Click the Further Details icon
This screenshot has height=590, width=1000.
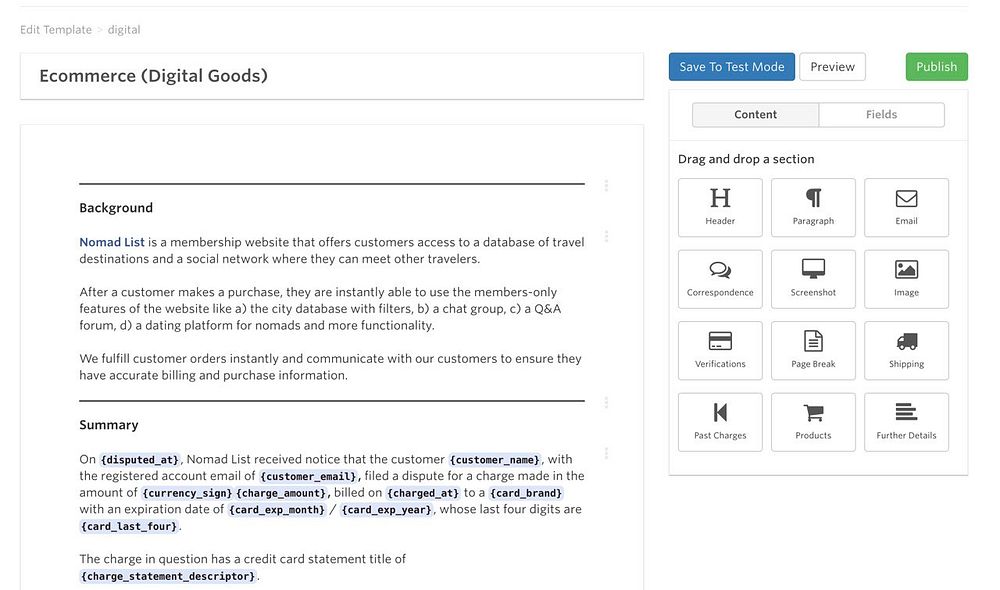coord(906,412)
